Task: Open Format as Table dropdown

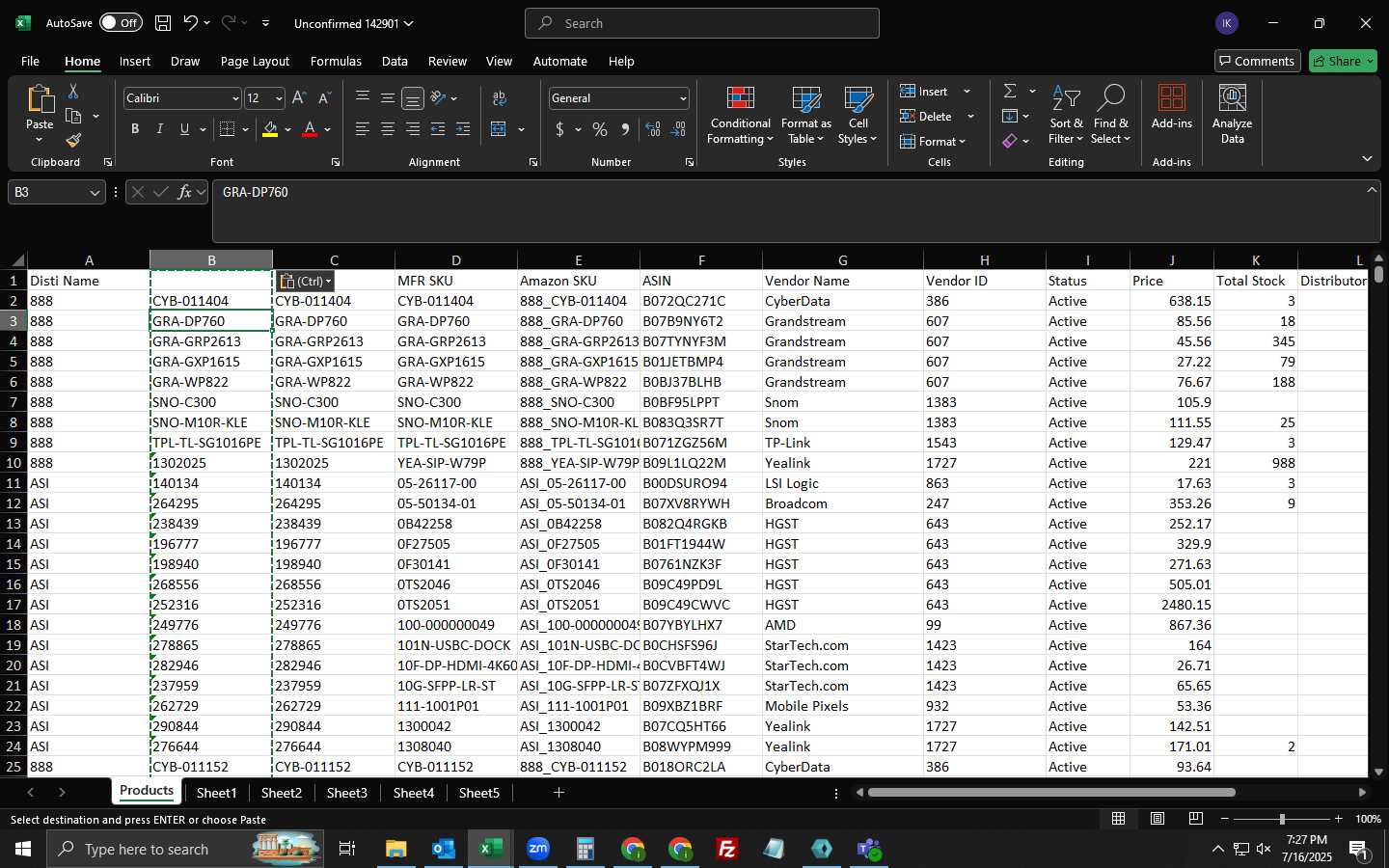Action: (x=805, y=115)
